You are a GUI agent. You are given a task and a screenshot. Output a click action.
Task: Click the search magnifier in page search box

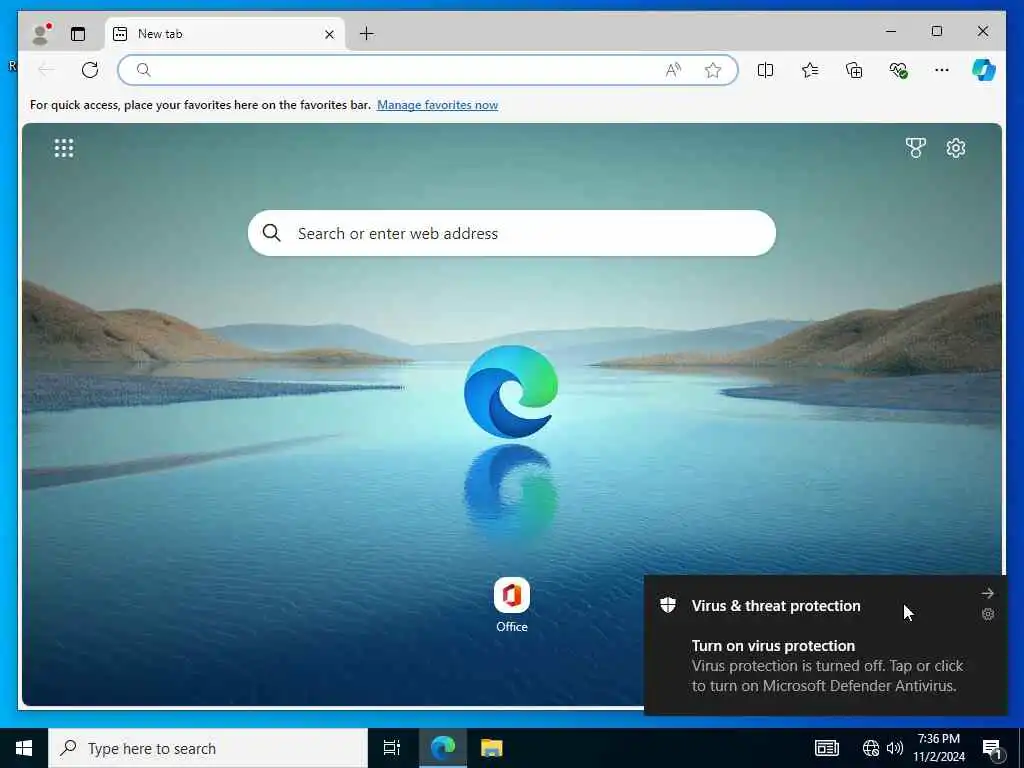pyautogui.click(x=272, y=233)
